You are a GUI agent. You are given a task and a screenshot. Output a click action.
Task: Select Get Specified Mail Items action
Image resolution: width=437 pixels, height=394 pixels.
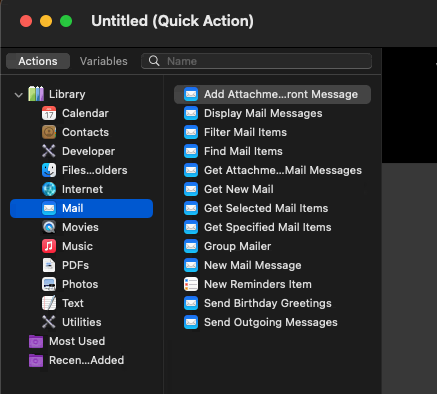pyautogui.click(x=268, y=227)
